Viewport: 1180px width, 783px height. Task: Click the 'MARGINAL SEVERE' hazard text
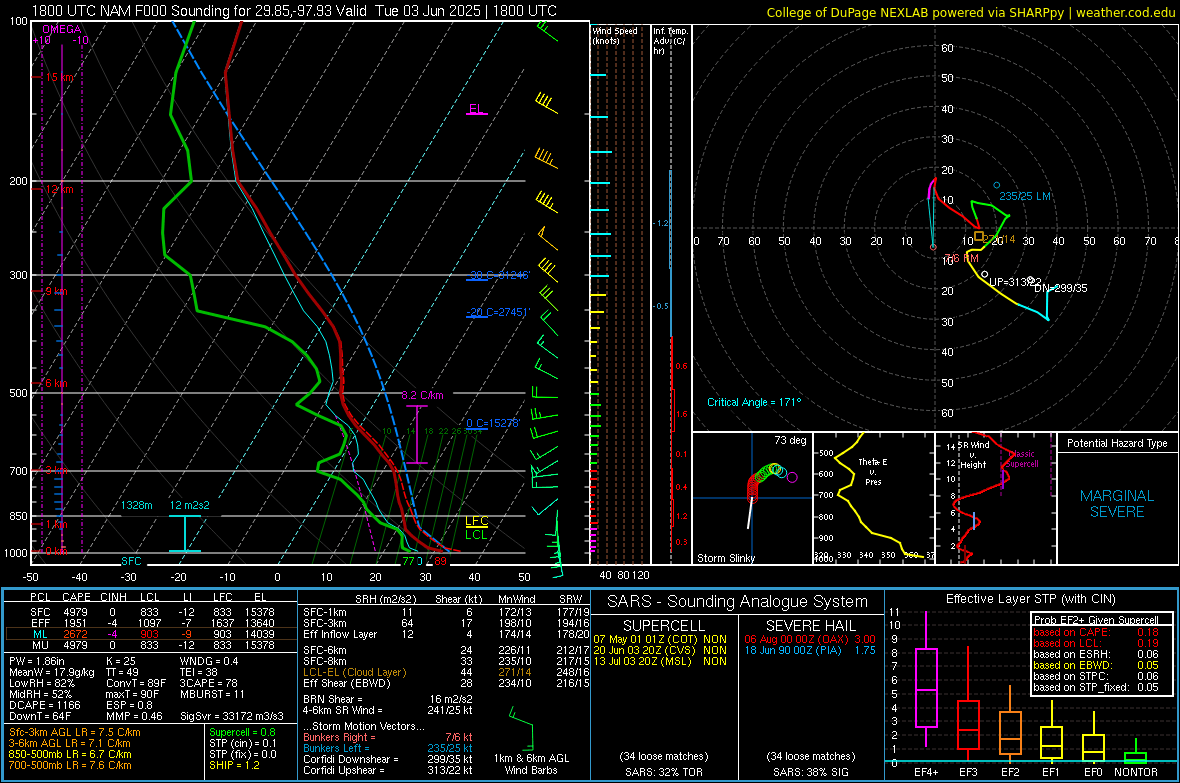click(x=1117, y=504)
